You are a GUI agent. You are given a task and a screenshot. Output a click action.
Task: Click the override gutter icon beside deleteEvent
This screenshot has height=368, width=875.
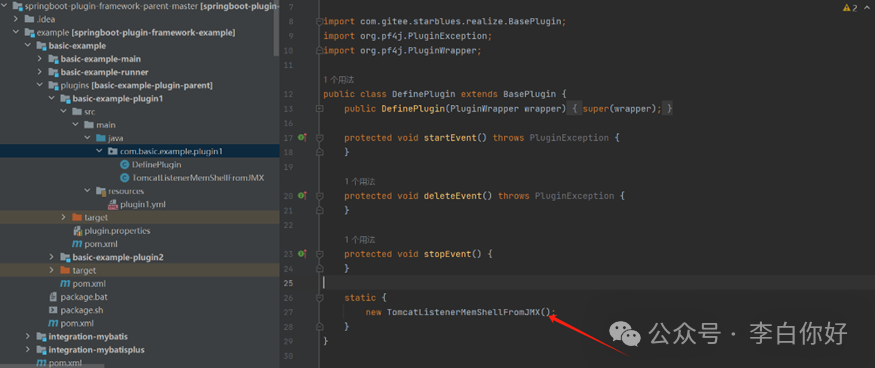pos(302,195)
